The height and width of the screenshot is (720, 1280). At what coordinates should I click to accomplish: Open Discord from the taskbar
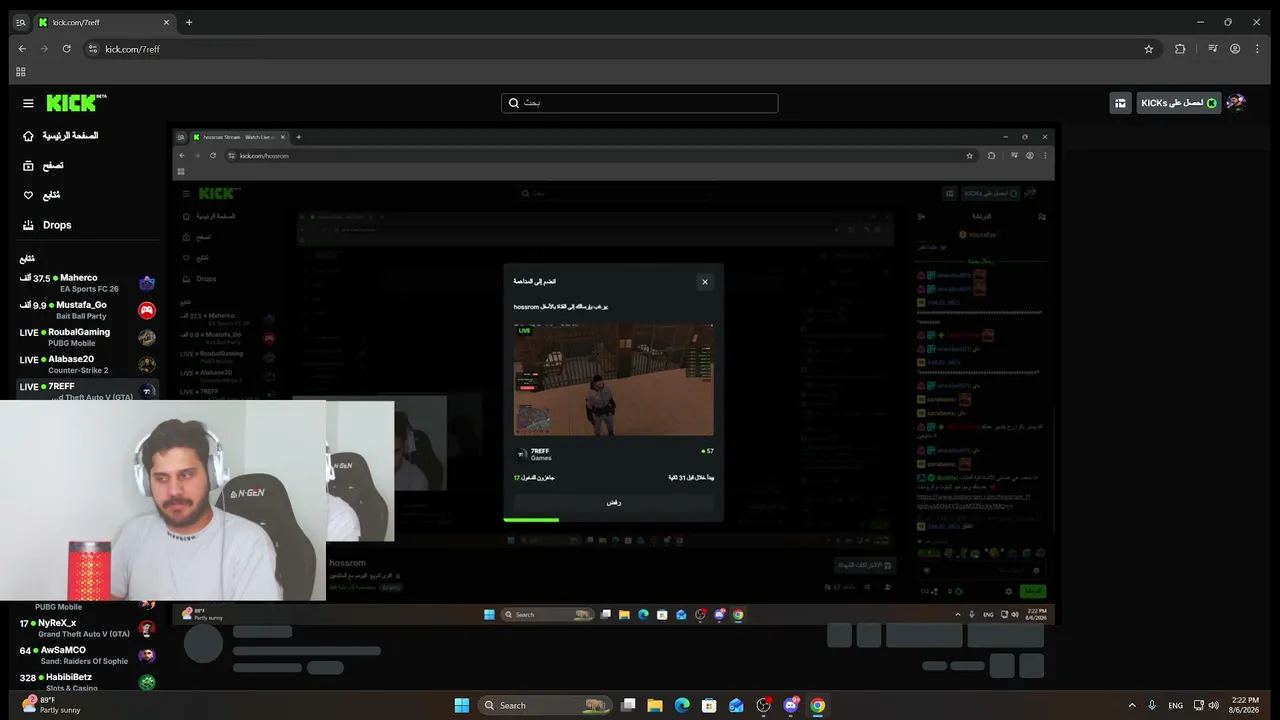coord(791,705)
